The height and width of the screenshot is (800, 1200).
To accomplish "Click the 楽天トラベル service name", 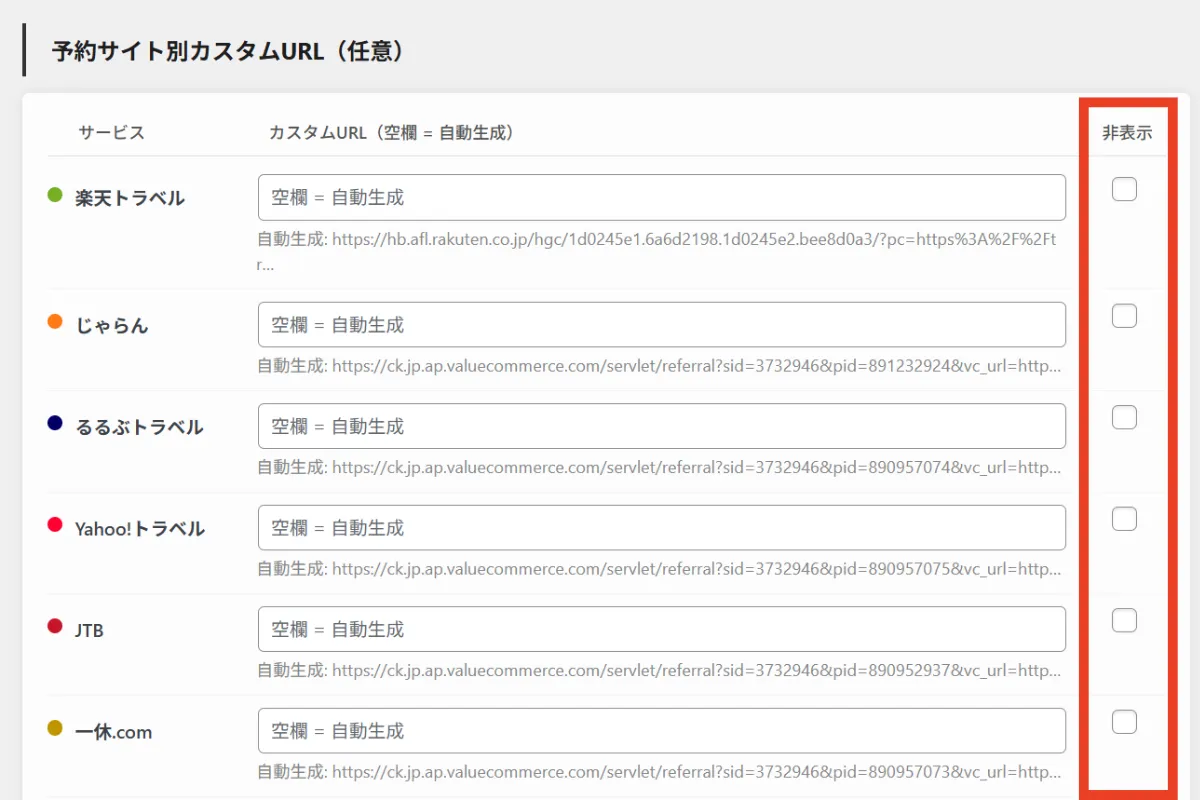I will (130, 198).
